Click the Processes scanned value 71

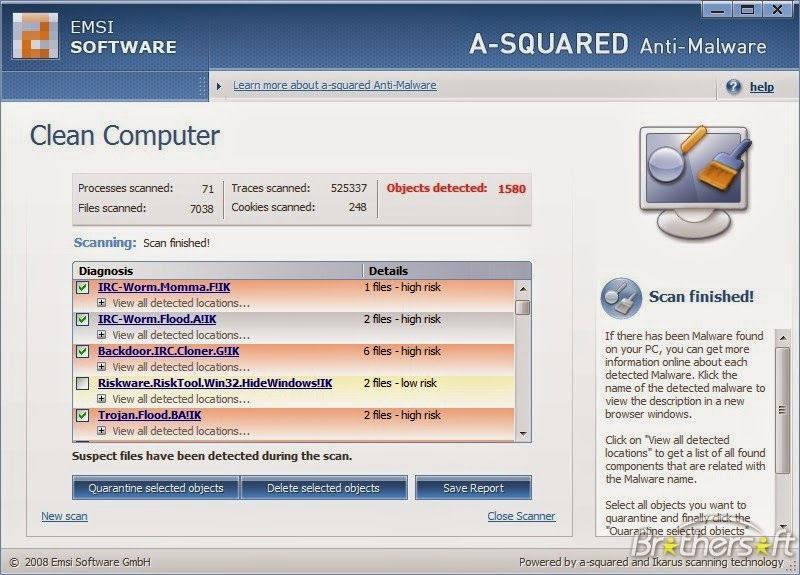[x=208, y=189]
